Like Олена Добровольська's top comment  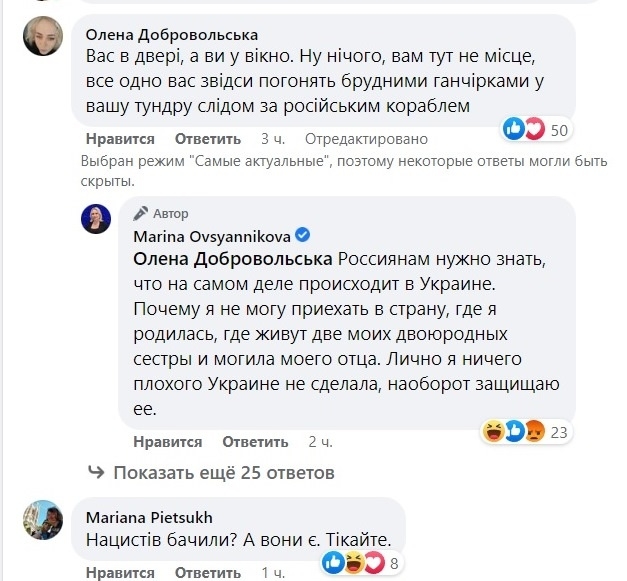tap(120, 139)
